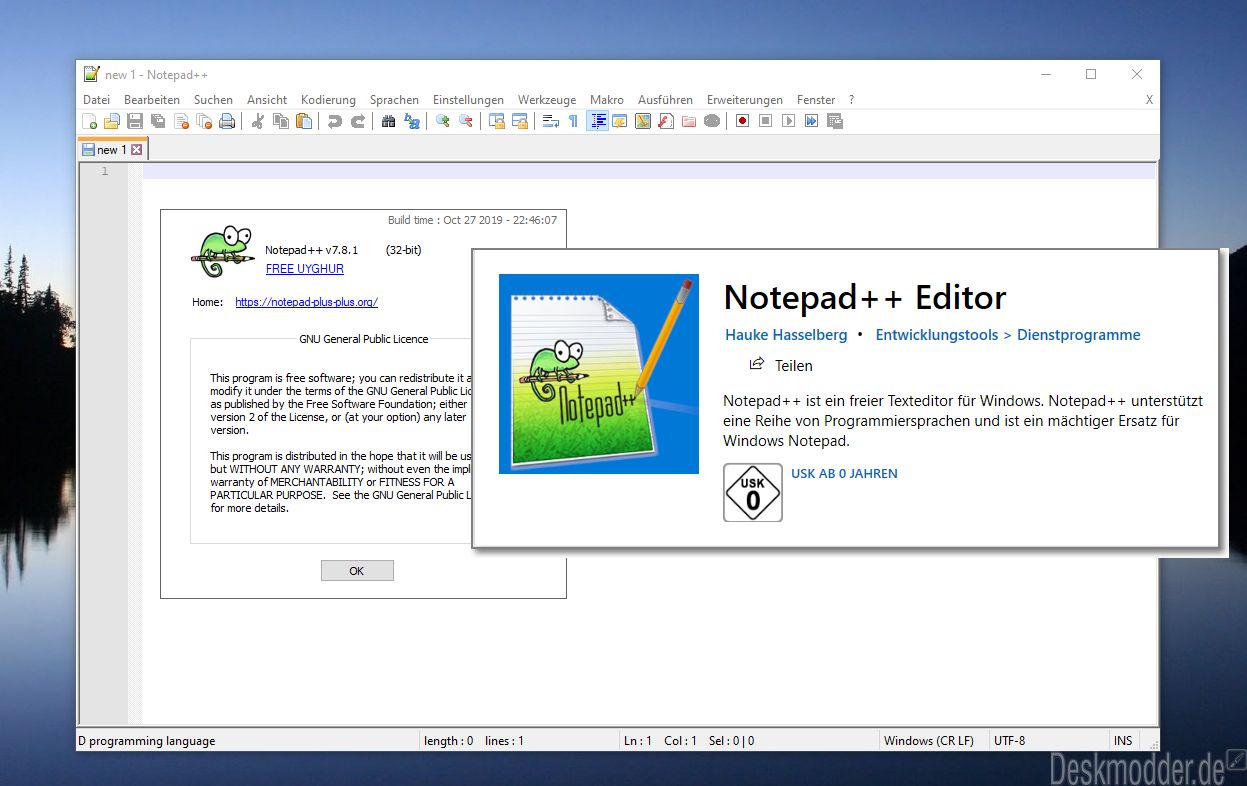Click the Cut scissors icon
Screen dimensions: 1247x786
click(x=258, y=121)
